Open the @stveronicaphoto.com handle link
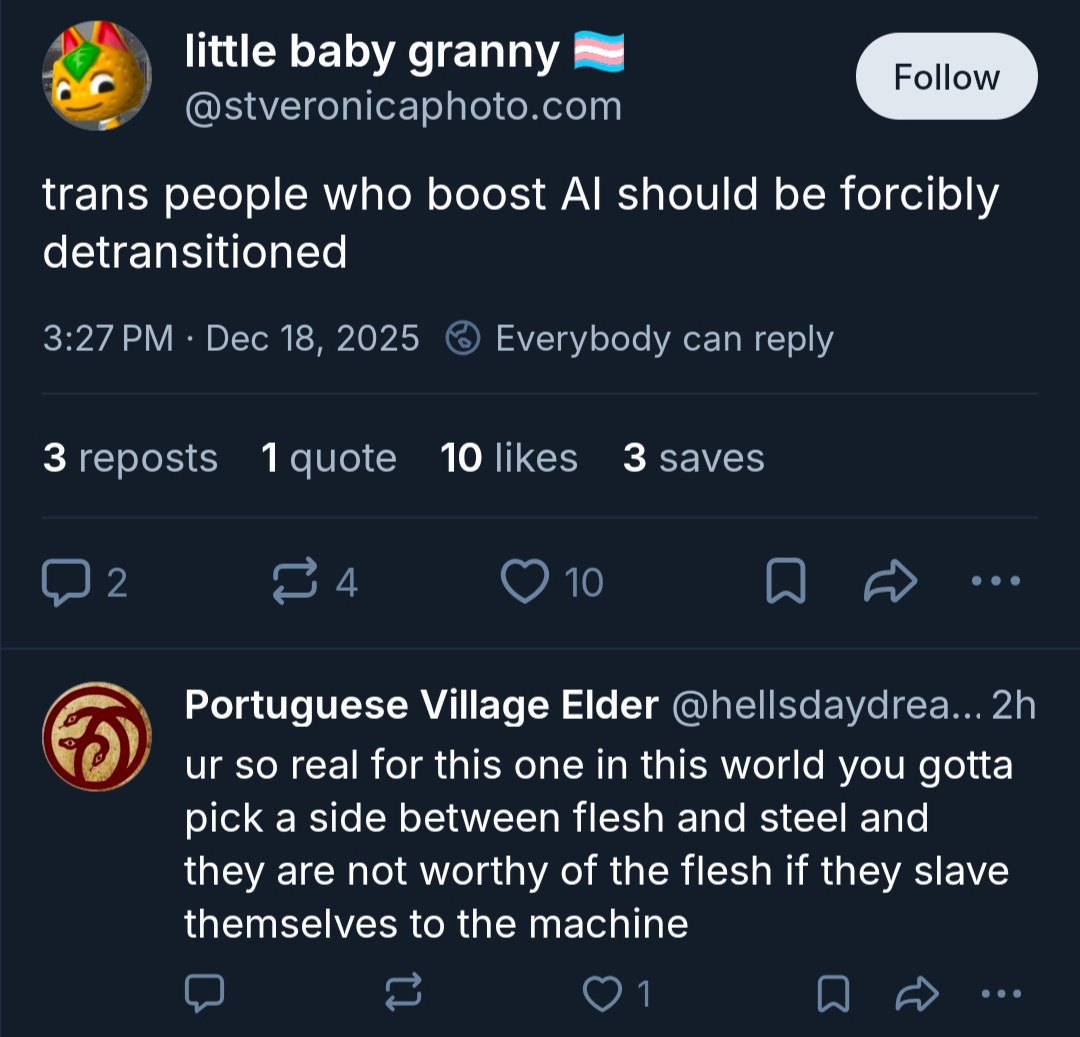 pyautogui.click(x=403, y=106)
